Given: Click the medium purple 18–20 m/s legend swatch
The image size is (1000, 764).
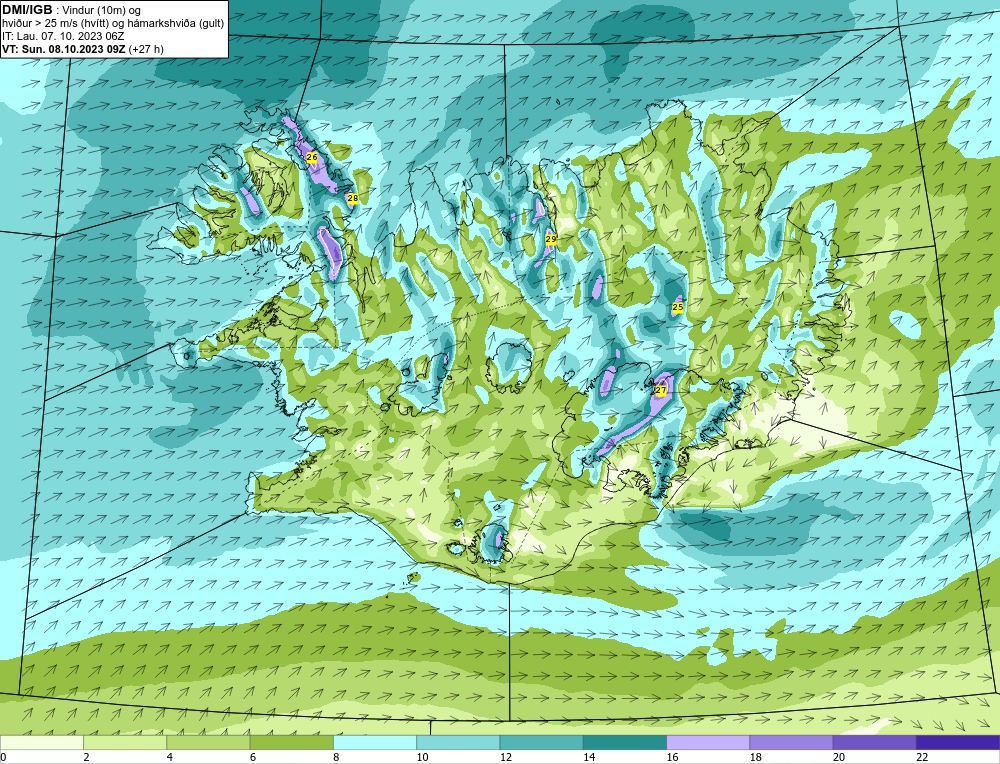Looking at the screenshot, I should [791, 742].
